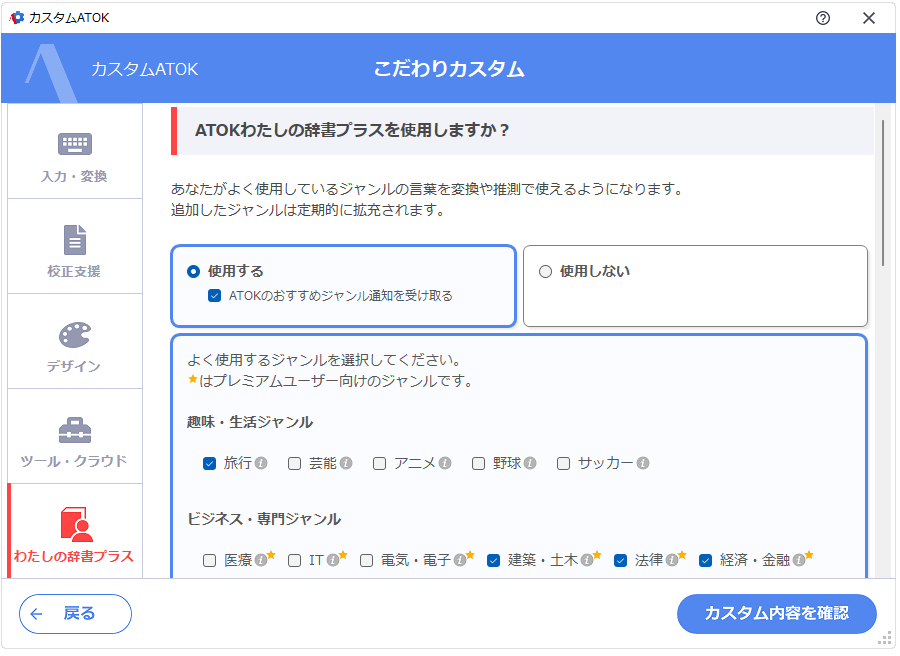This screenshot has height=656, width=900.
Task: Uncheck the 経済・金融 genre checkbox
Action: [705, 560]
